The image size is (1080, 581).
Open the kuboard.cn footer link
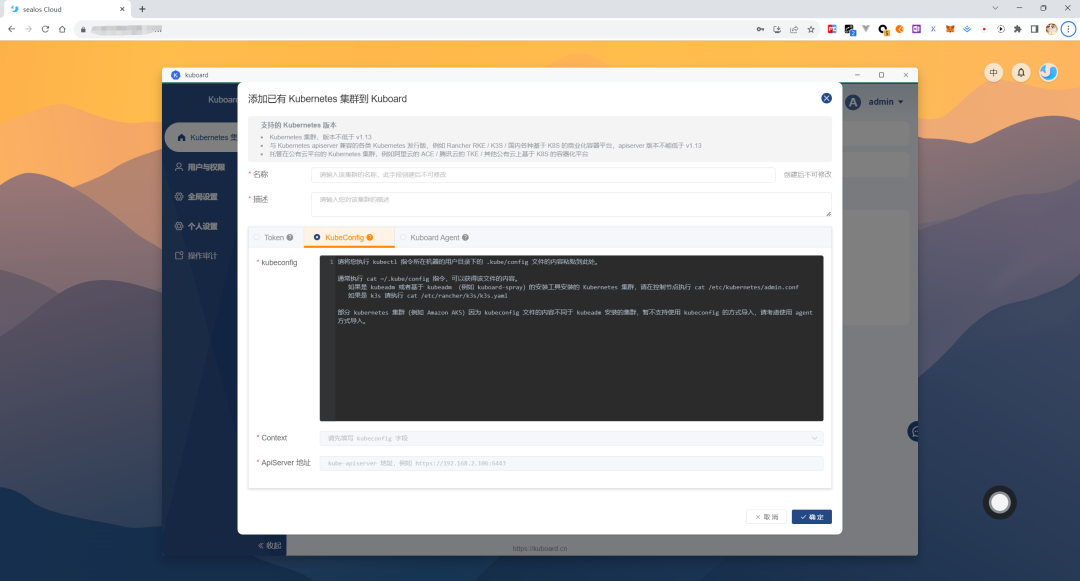click(x=540, y=549)
